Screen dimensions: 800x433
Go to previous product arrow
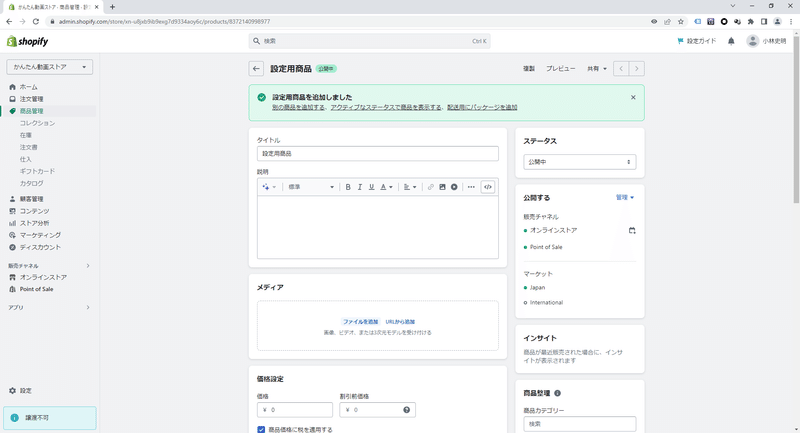pyautogui.click(x=621, y=69)
